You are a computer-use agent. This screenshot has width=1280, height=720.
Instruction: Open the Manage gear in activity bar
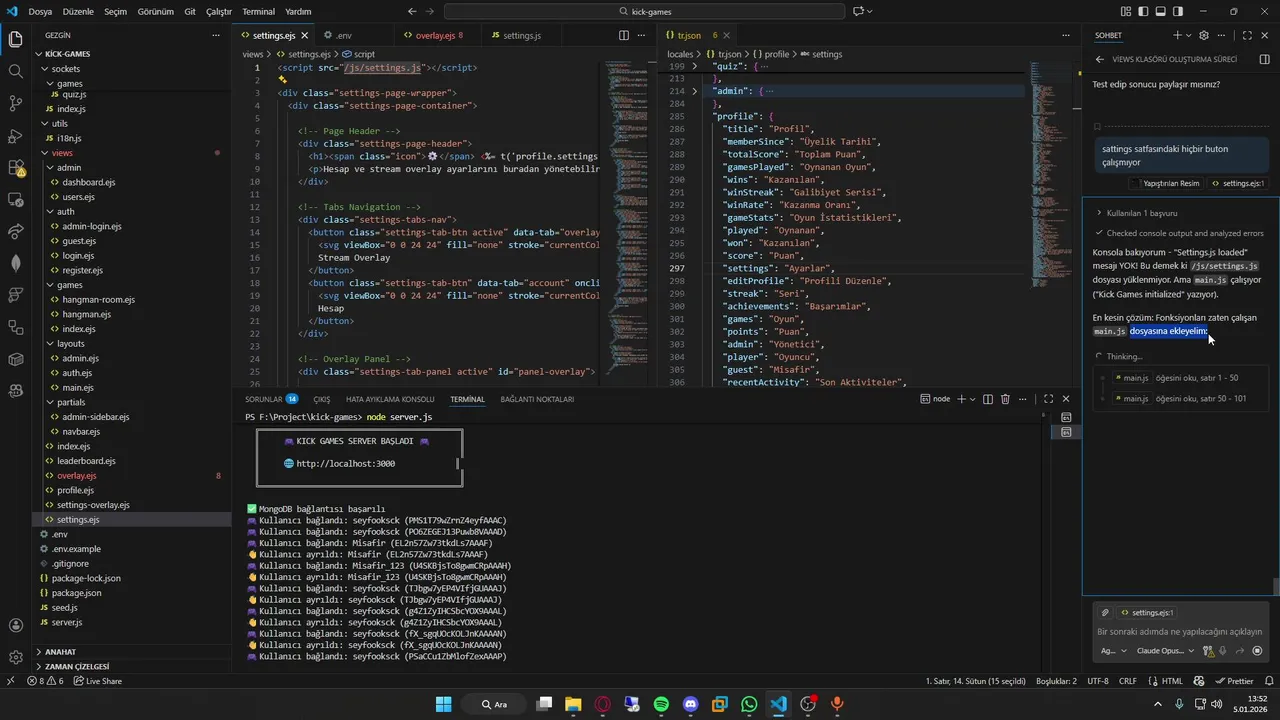pos(15,658)
